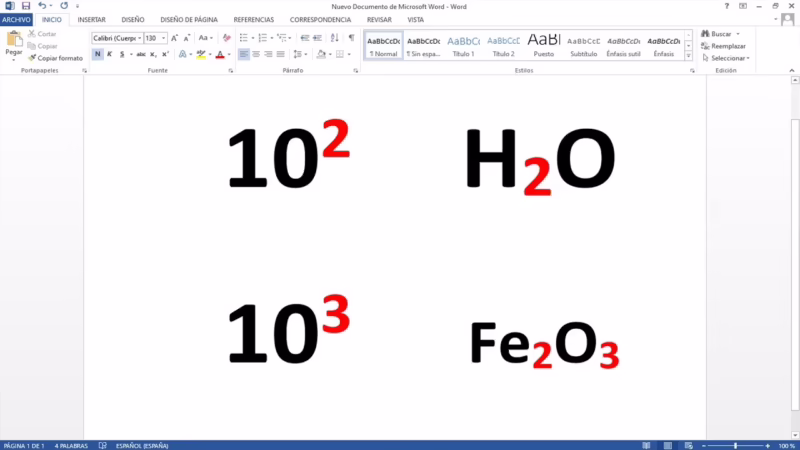Expand the Pegar paste options arrow
800x450 pixels.
click(x=14, y=60)
